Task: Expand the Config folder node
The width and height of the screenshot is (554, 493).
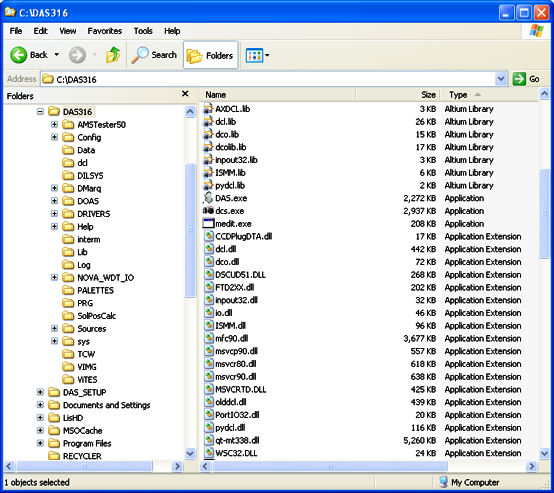Action: (x=54, y=137)
